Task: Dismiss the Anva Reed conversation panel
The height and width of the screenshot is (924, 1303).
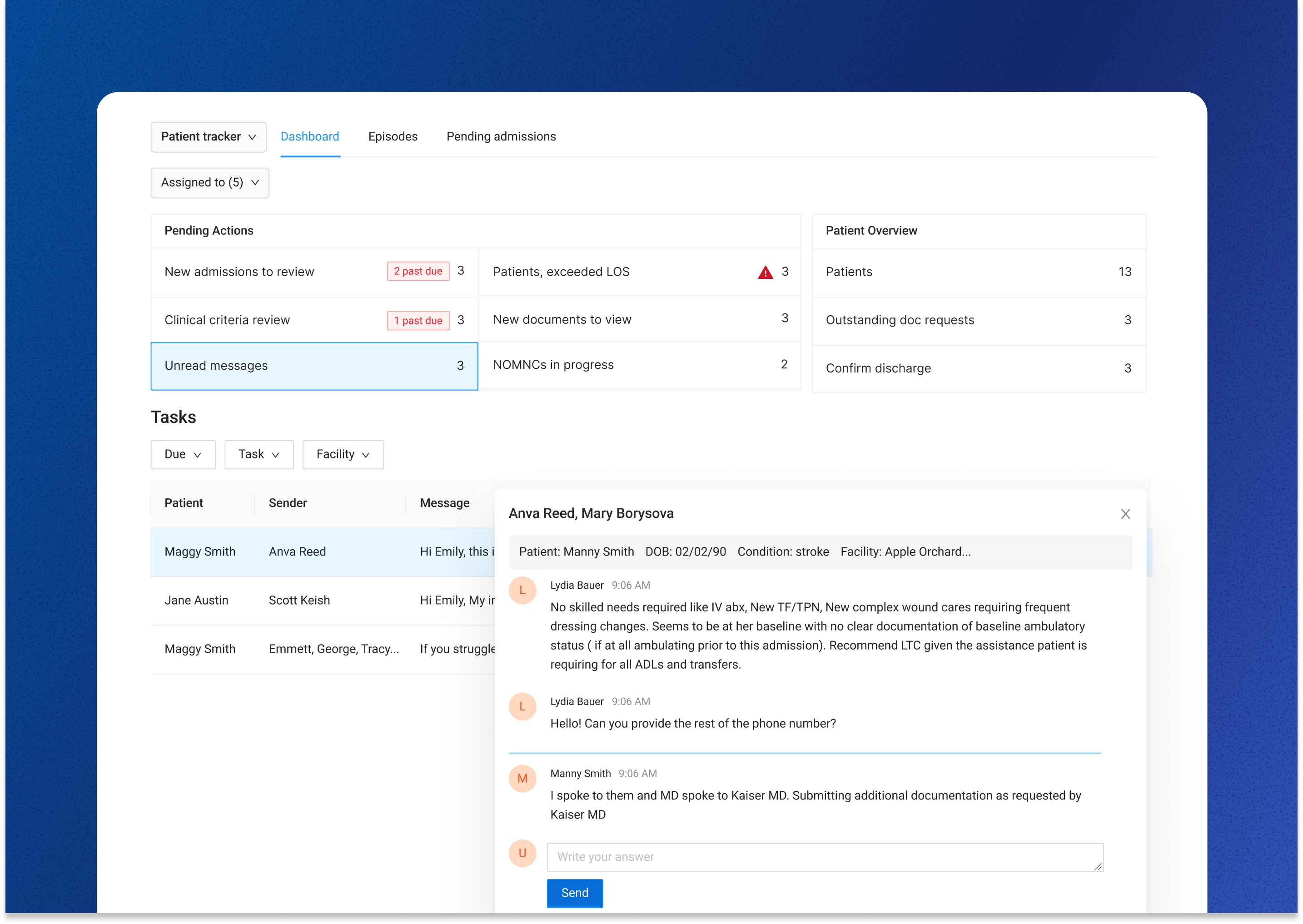Action: click(1125, 513)
